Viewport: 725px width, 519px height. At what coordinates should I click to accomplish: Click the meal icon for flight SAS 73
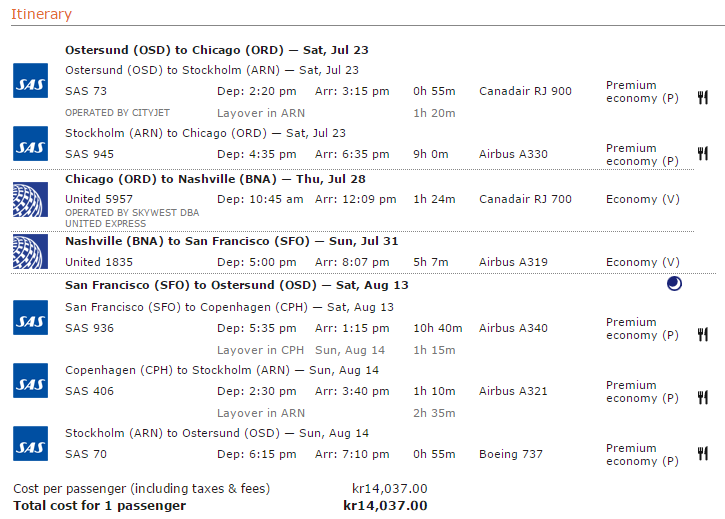coord(703,97)
